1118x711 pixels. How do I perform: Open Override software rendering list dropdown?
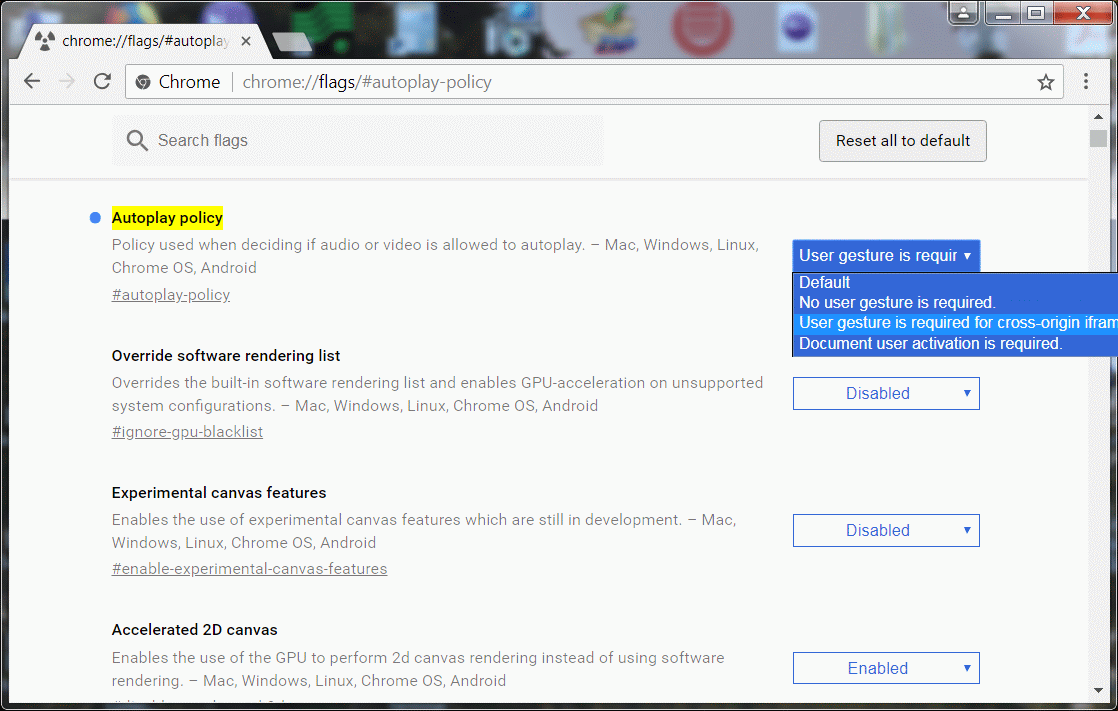pyautogui.click(x=886, y=394)
